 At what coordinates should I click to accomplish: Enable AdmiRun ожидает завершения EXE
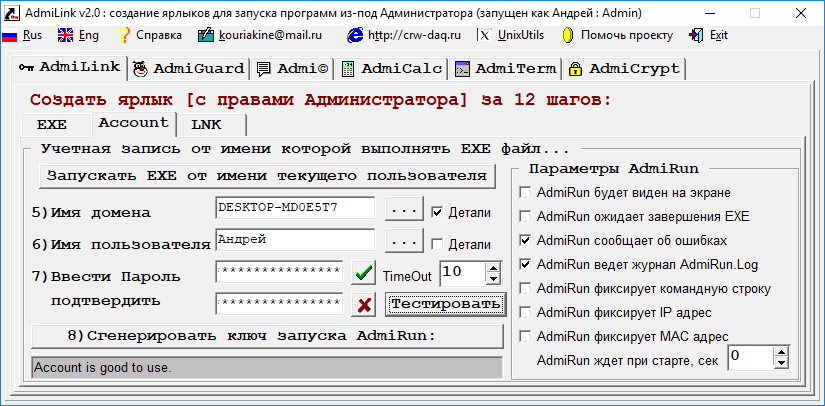pos(525,217)
